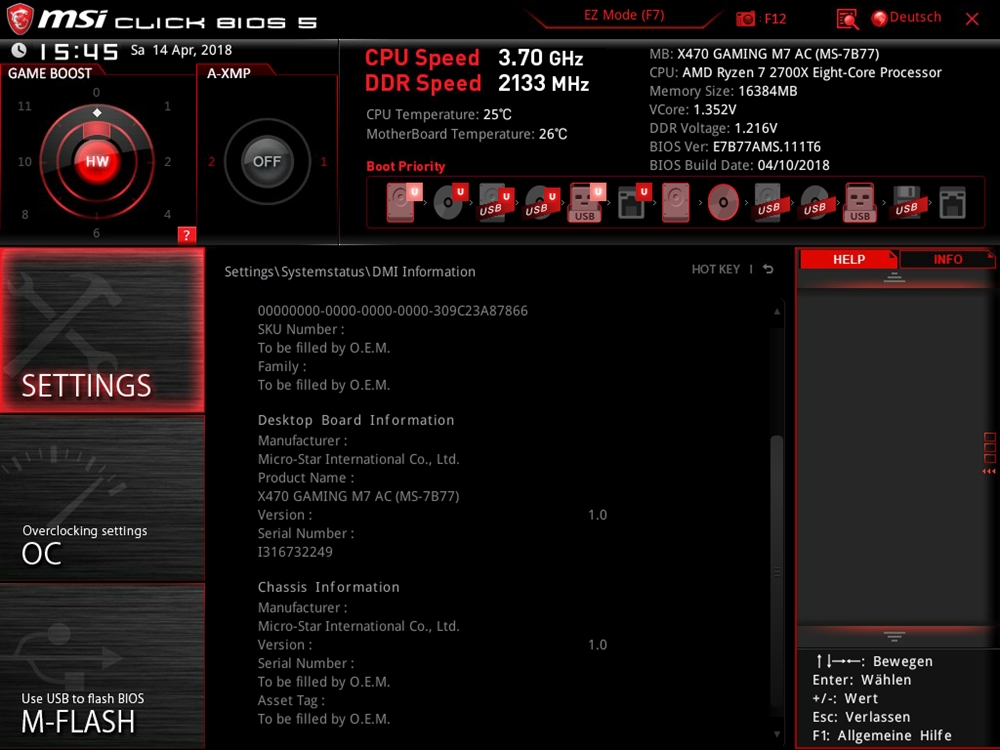Click the help panel bottom collapse handle
The height and width of the screenshot is (750, 1000).
(x=894, y=636)
